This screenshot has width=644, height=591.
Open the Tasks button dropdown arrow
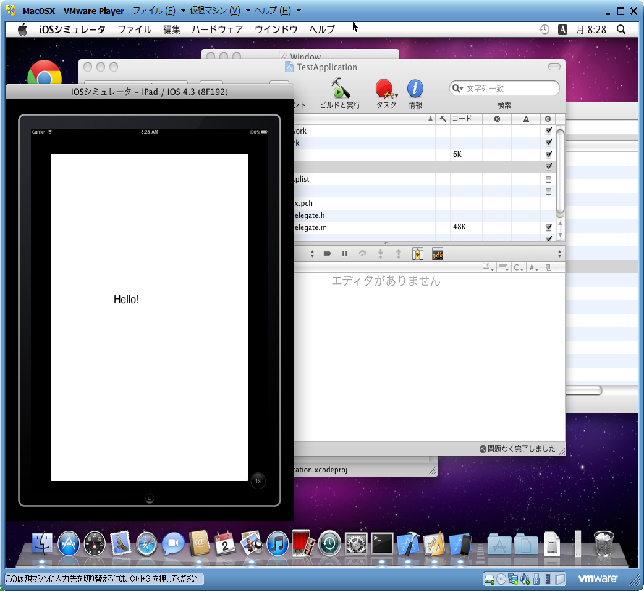(x=396, y=95)
